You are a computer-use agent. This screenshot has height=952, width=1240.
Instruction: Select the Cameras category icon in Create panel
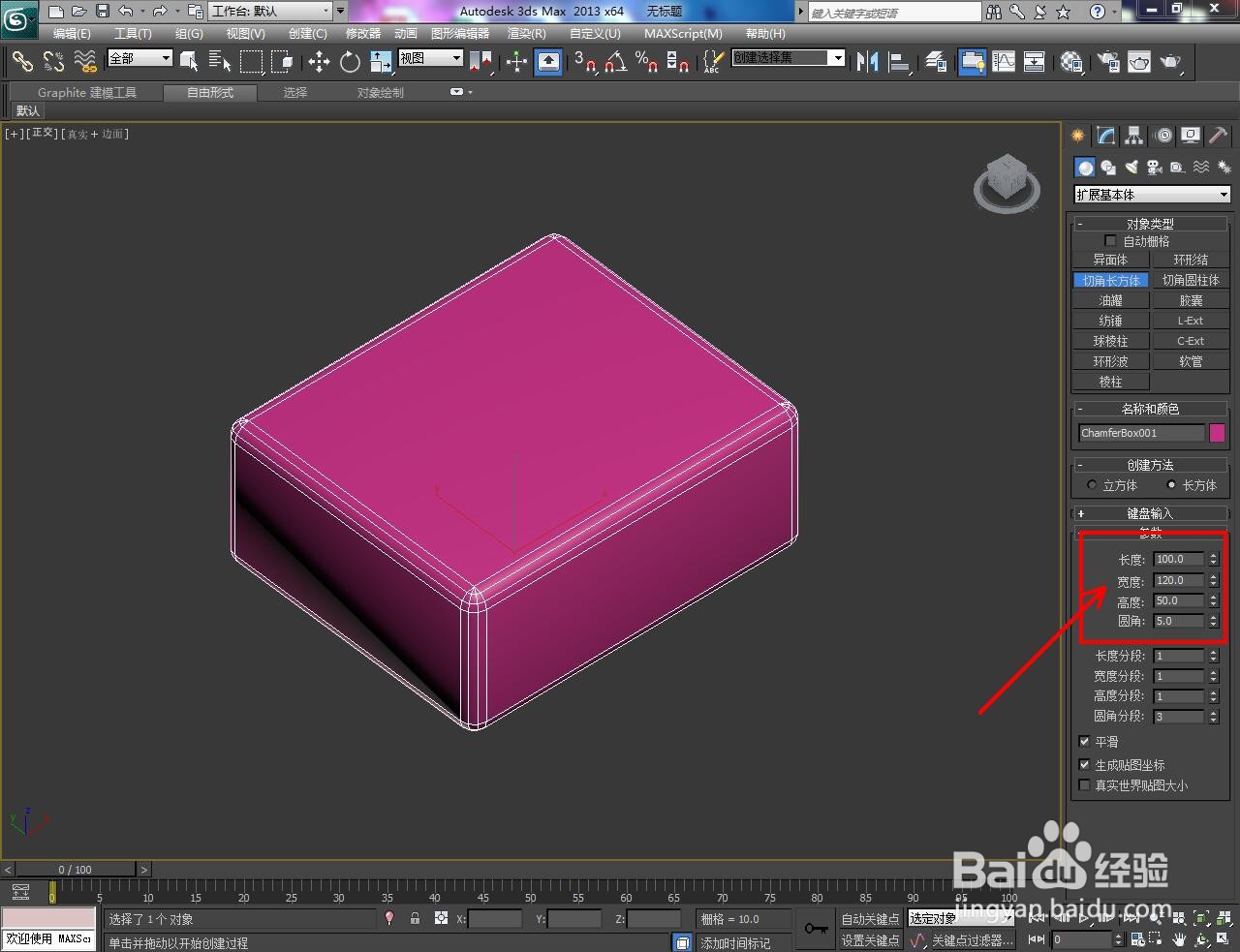pos(1155,167)
